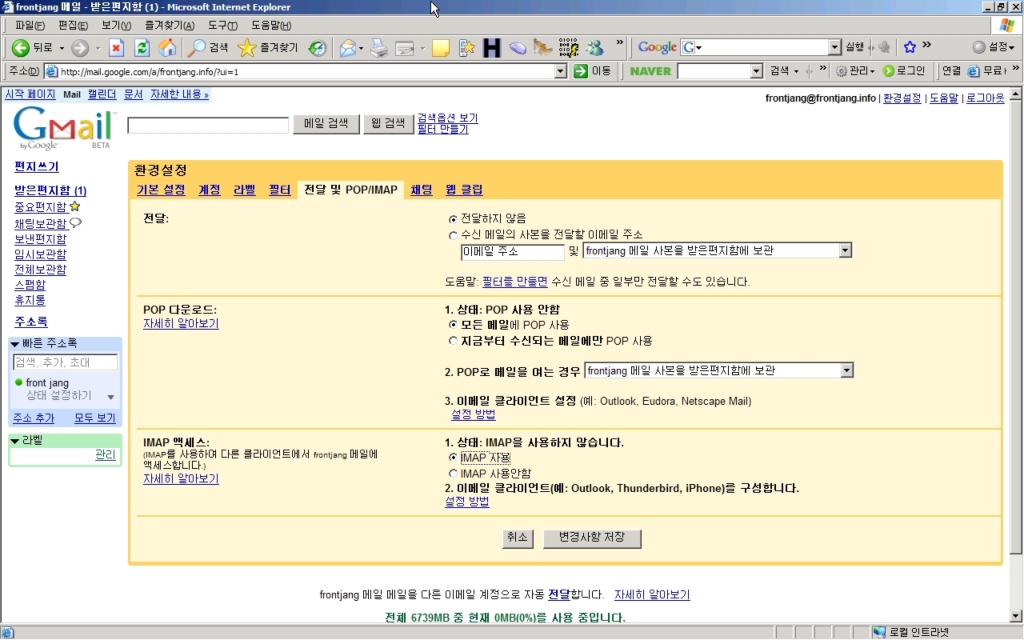Click the blue star bookmark icon in Google toolbar
Viewport: 1024px width, 640px height.
click(x=910, y=47)
